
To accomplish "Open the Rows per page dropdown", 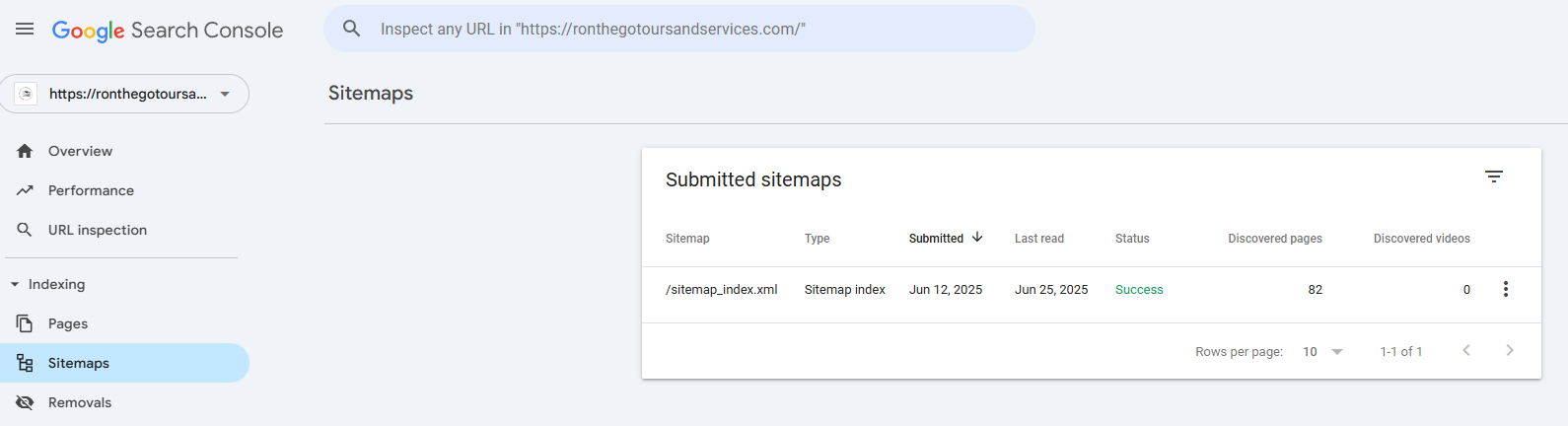I will click(x=1322, y=352).
